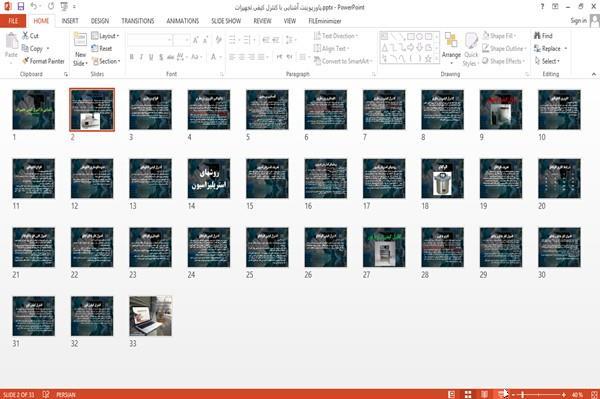Reset the slide layout
Image resolution: width=600 pixels, height=399 pixels.
102,49
